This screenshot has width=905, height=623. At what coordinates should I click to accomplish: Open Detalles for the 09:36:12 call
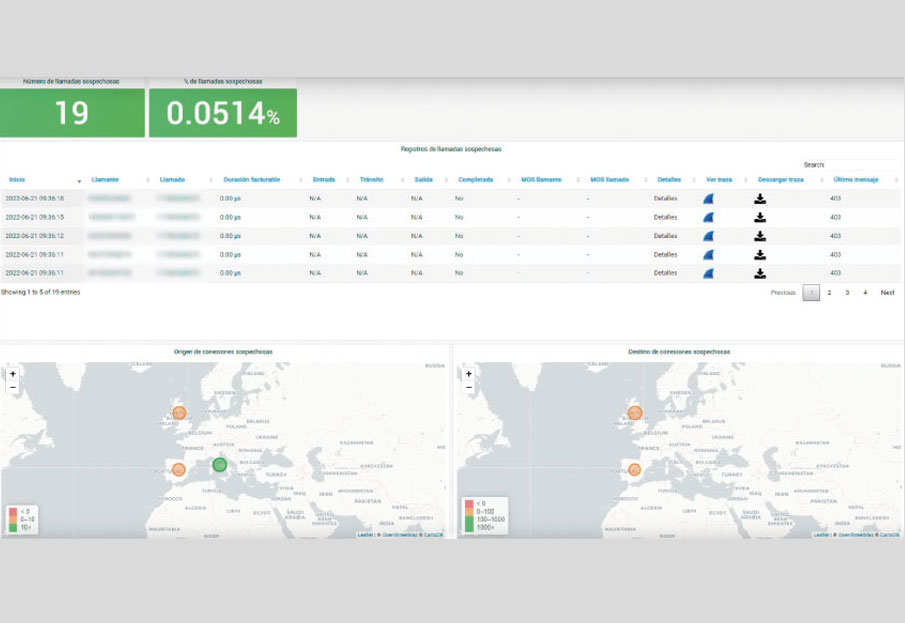point(665,236)
